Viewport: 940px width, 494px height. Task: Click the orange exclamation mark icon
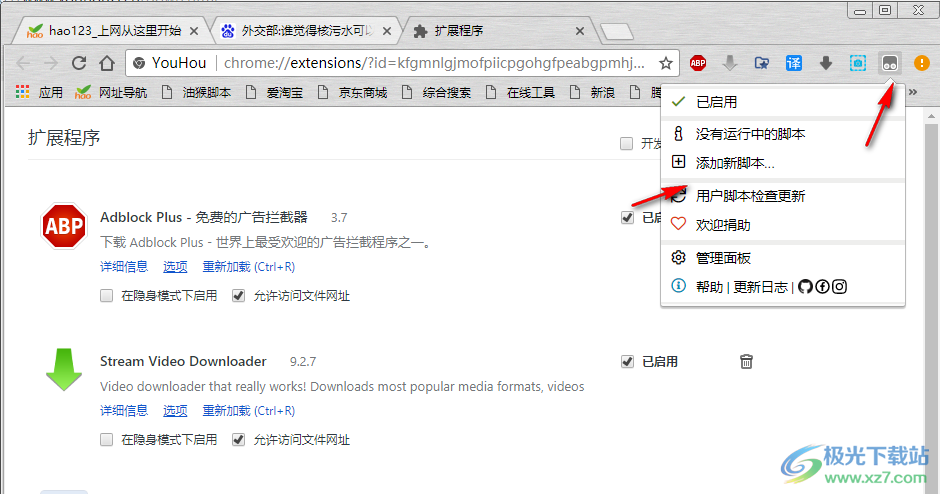click(921, 63)
